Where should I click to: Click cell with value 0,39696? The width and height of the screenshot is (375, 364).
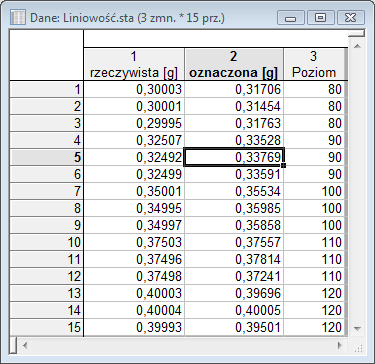(234, 294)
